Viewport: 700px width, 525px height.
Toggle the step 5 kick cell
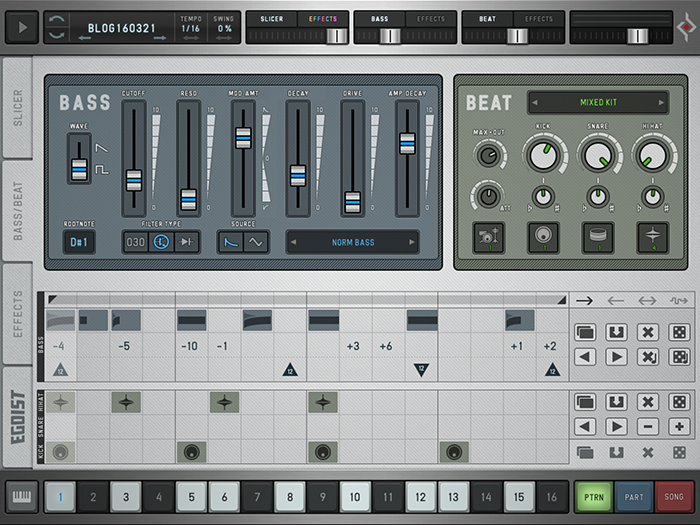(x=192, y=452)
